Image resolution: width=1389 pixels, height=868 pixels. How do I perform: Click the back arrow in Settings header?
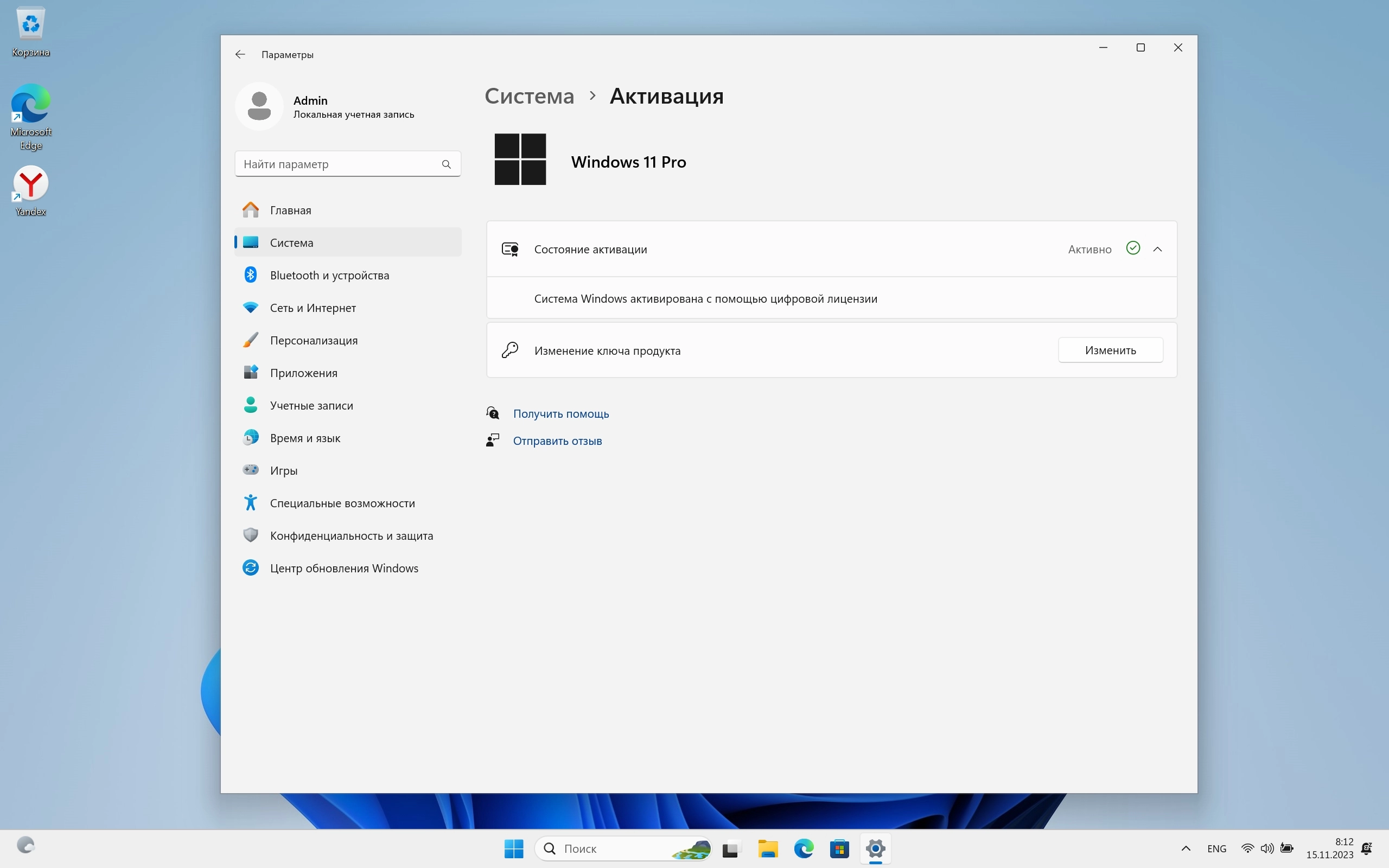pyautogui.click(x=240, y=55)
